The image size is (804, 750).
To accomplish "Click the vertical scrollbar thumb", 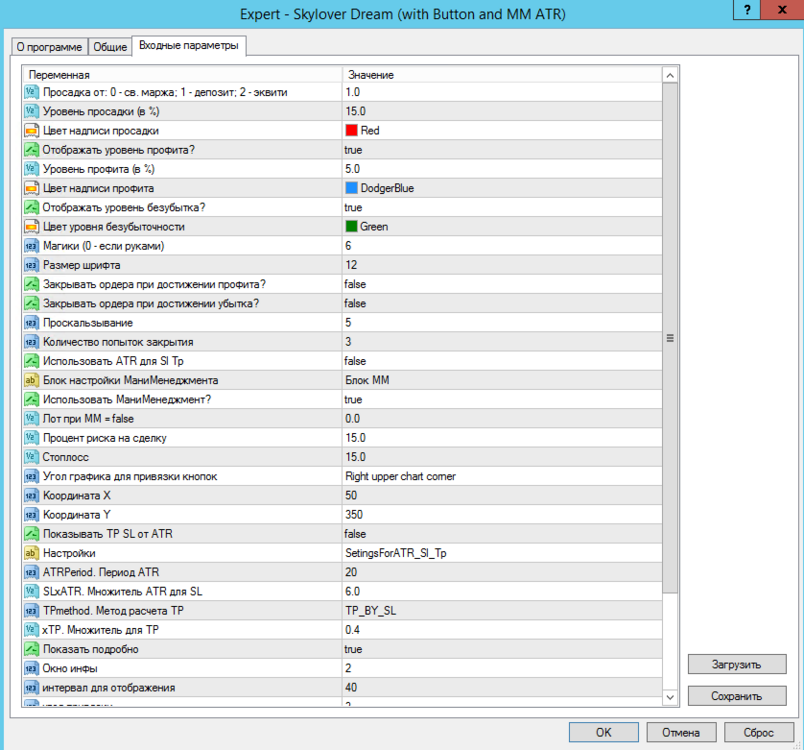I will tap(670, 338).
